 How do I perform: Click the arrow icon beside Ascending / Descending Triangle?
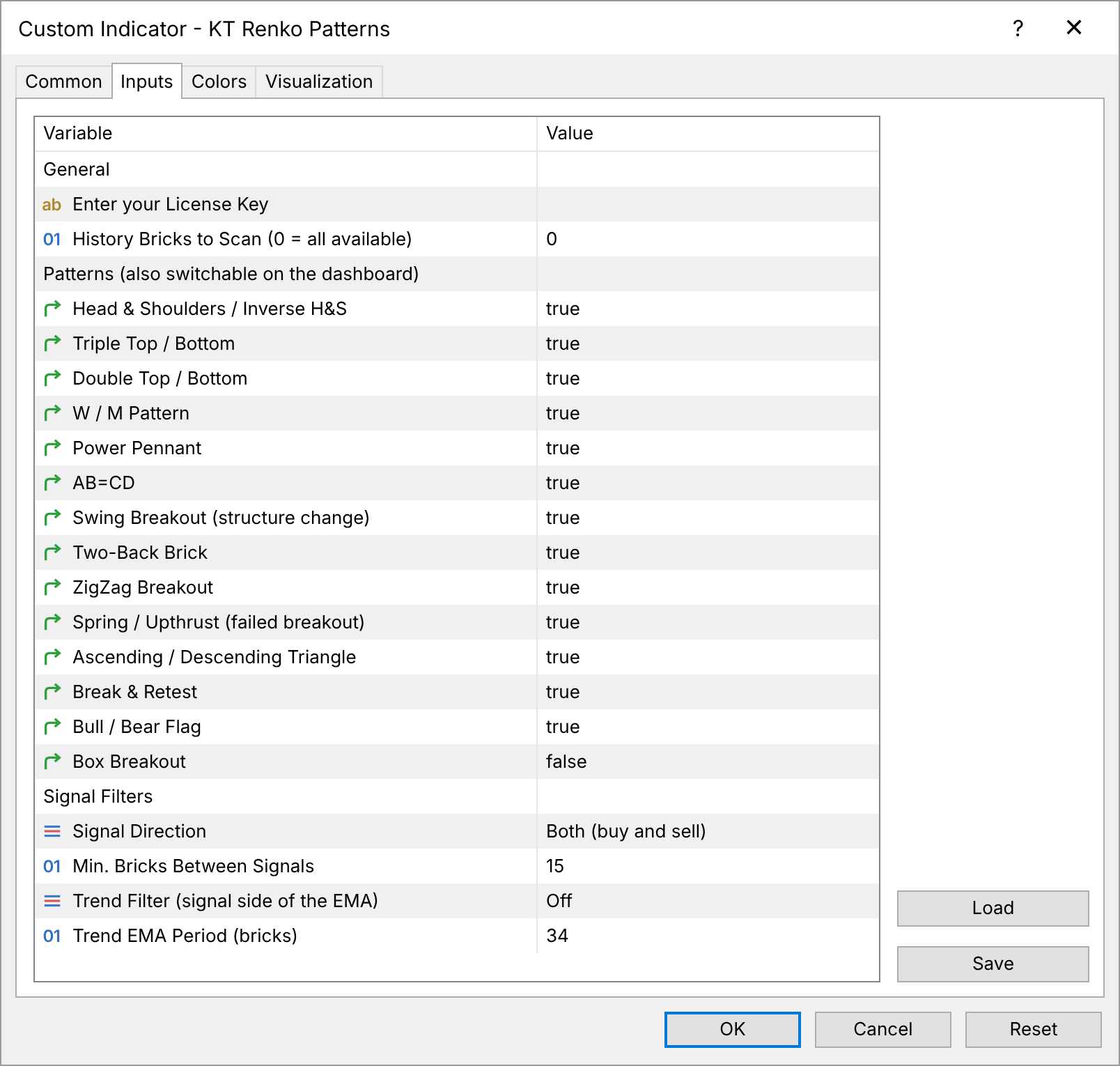tap(52, 657)
